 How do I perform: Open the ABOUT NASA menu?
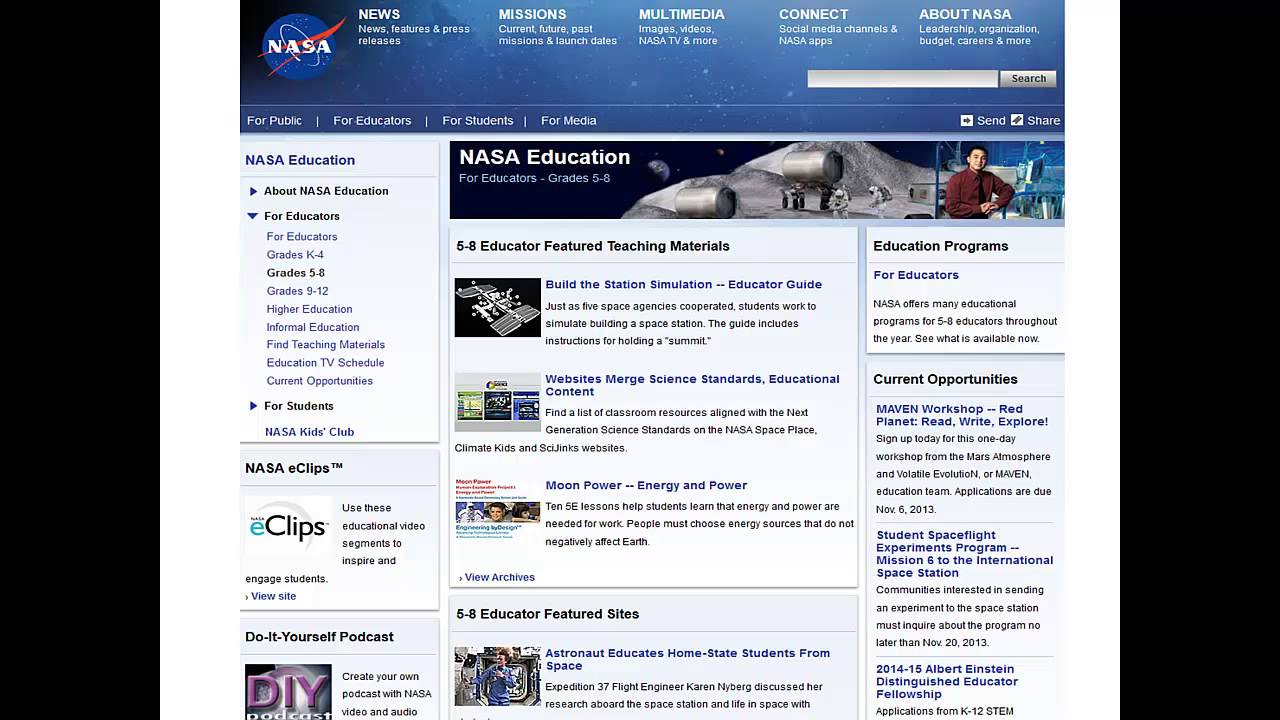(x=965, y=14)
